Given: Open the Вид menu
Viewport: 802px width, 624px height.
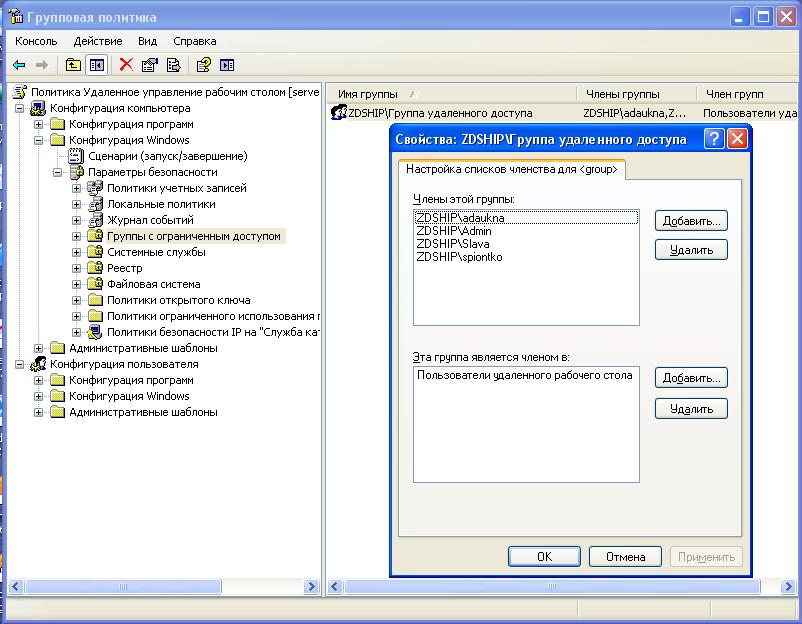Looking at the screenshot, I should click(147, 41).
